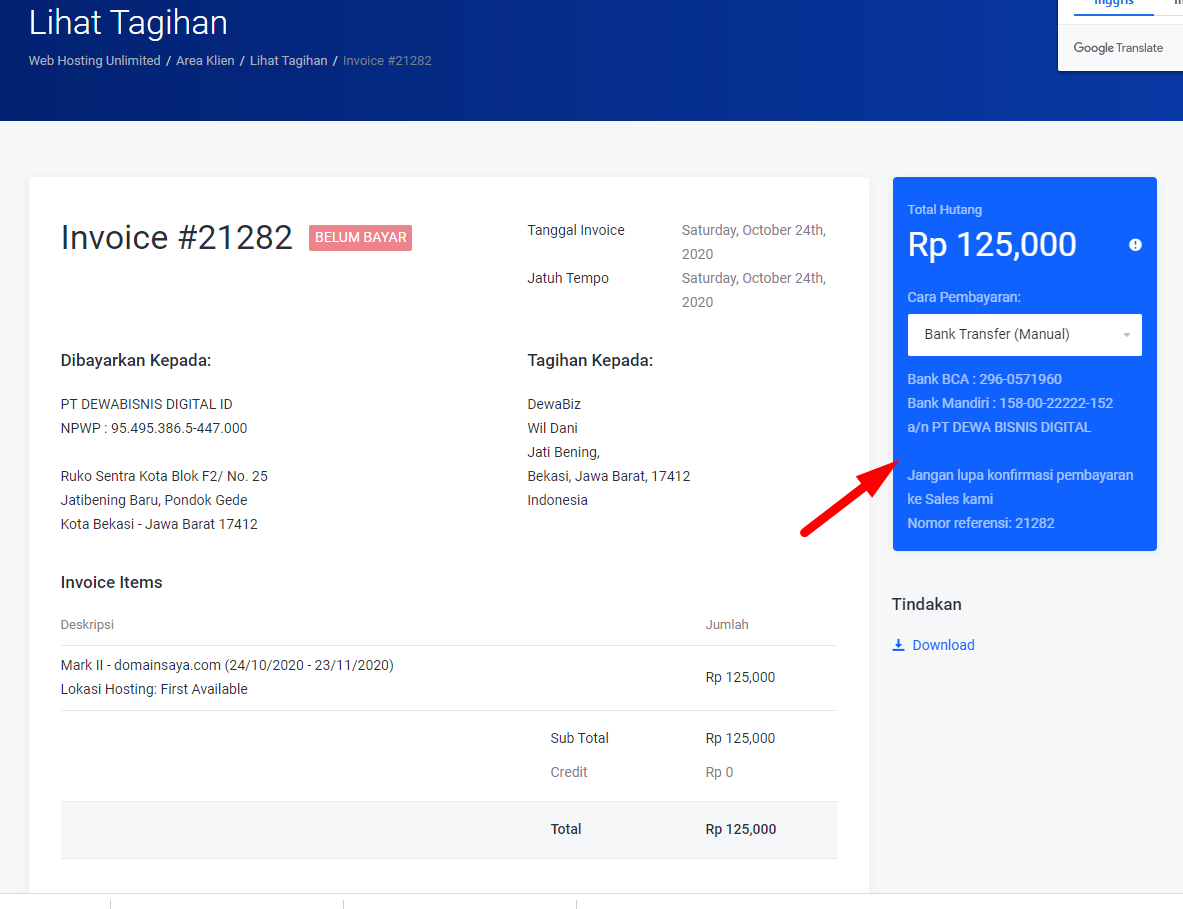1183x909 pixels.
Task: Navigate to Lihat Tagihan breadcrumb link
Action: pos(288,61)
